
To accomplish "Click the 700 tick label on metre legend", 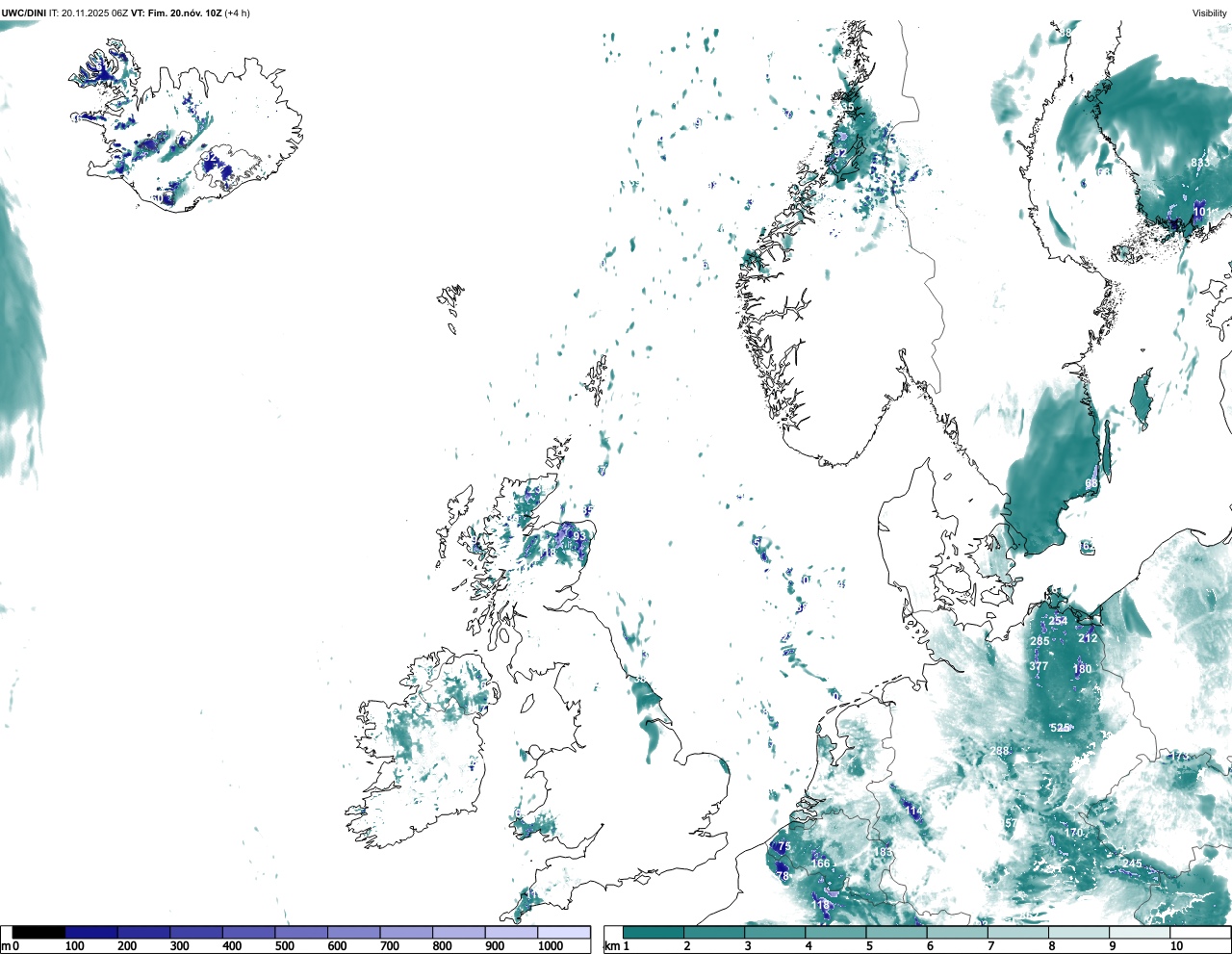I will tap(390, 946).
